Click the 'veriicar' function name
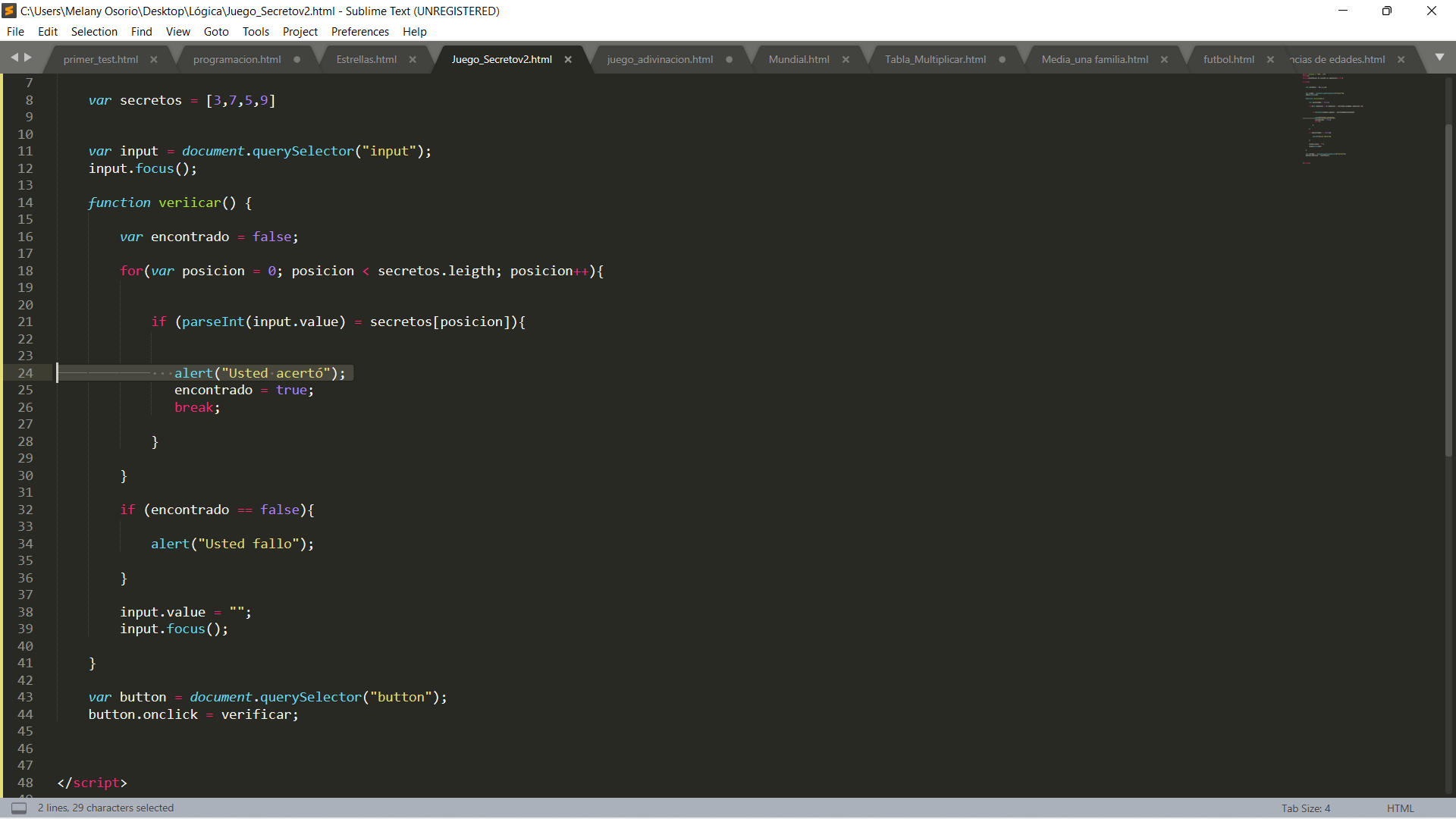Screen dimensions: 1456x819 click(190, 202)
